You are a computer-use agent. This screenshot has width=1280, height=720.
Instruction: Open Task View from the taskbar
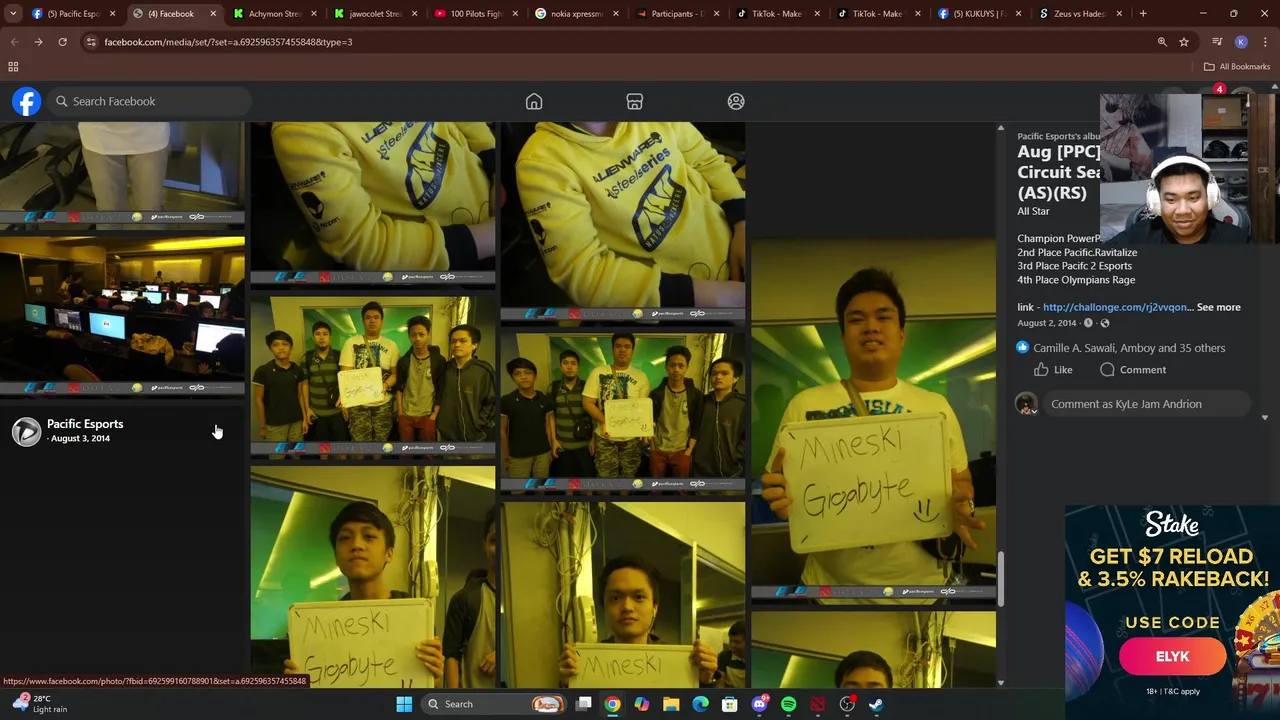point(584,704)
